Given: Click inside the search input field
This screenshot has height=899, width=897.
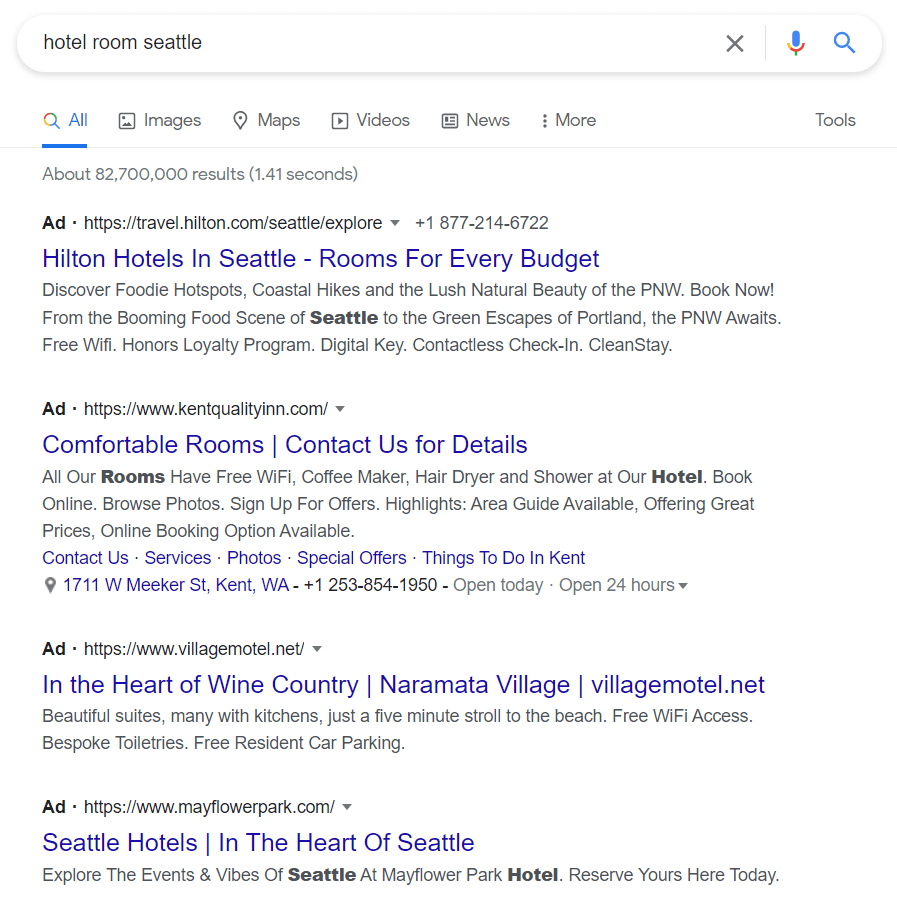Looking at the screenshot, I should point(370,43).
